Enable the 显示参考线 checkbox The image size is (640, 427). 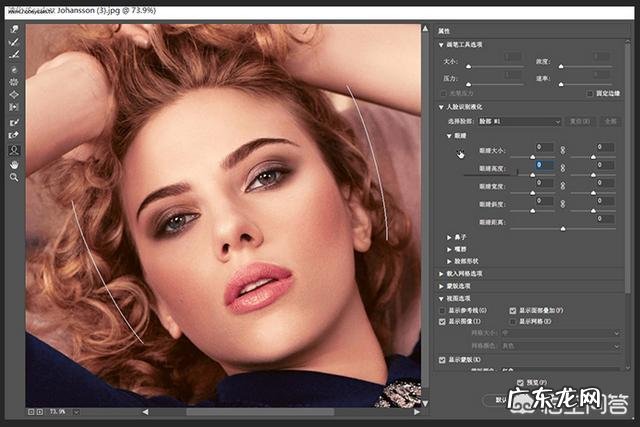(443, 311)
